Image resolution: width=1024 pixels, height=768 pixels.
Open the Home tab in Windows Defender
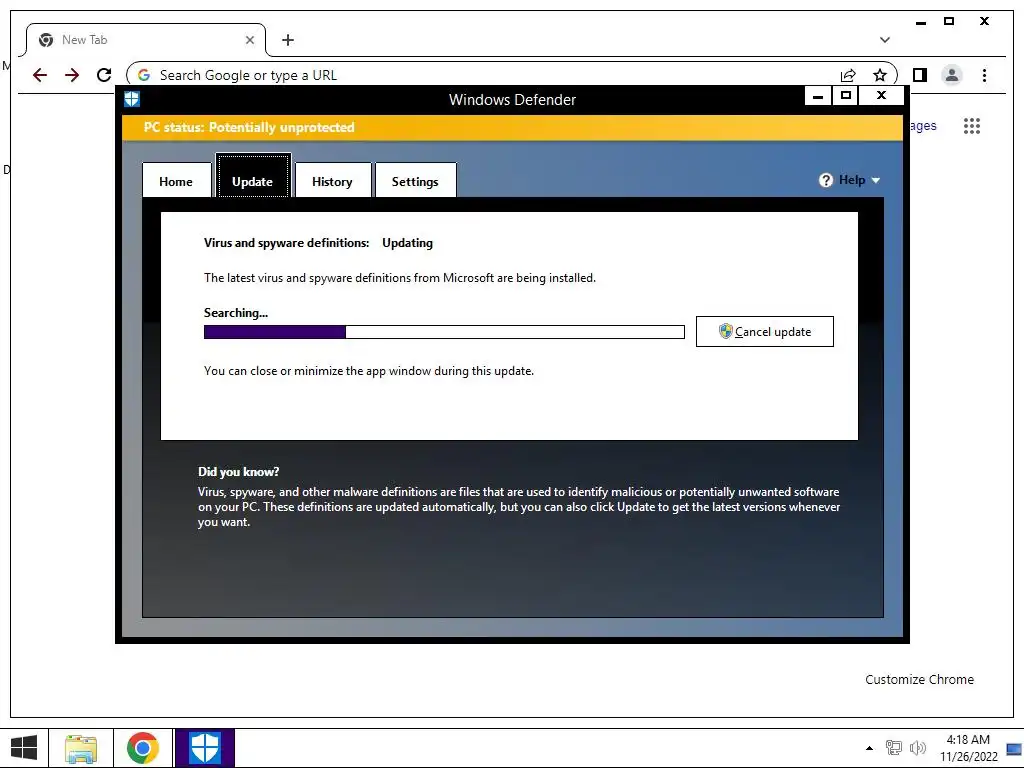176,180
